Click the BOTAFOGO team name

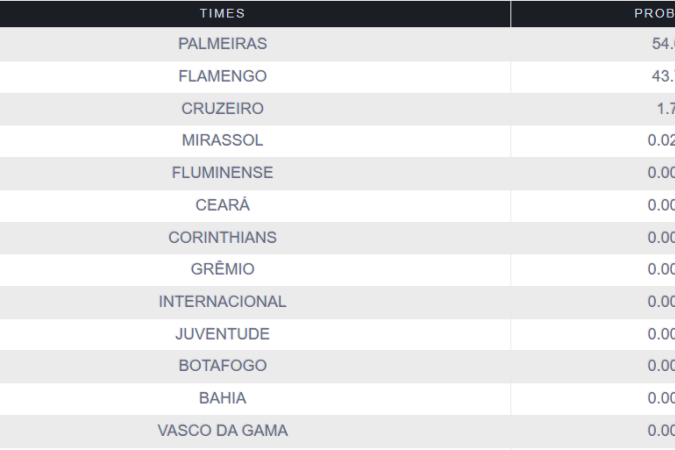coord(222,366)
